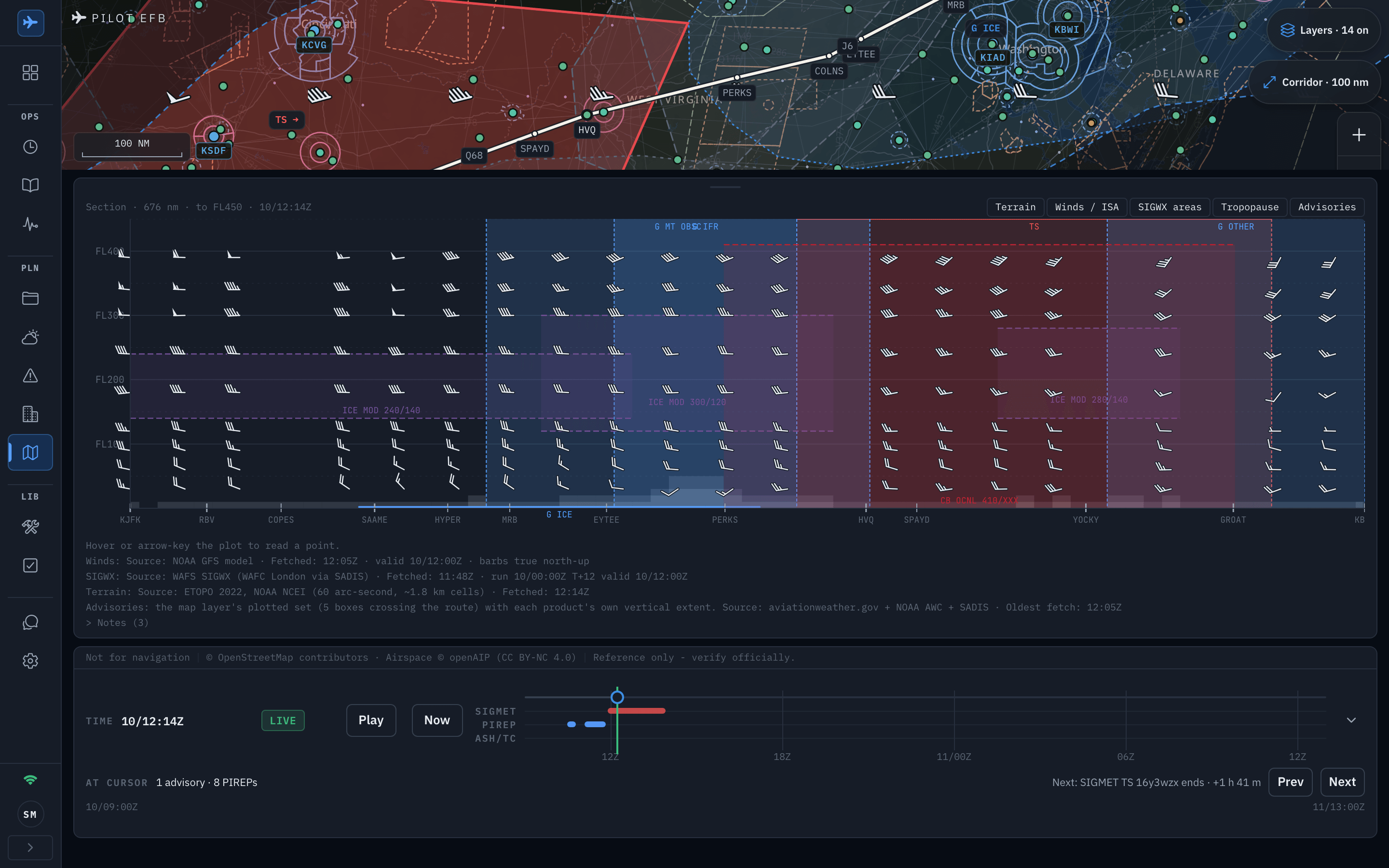Click the red TS label in the section
This screenshot has width=1389, height=868.
tap(1034, 227)
